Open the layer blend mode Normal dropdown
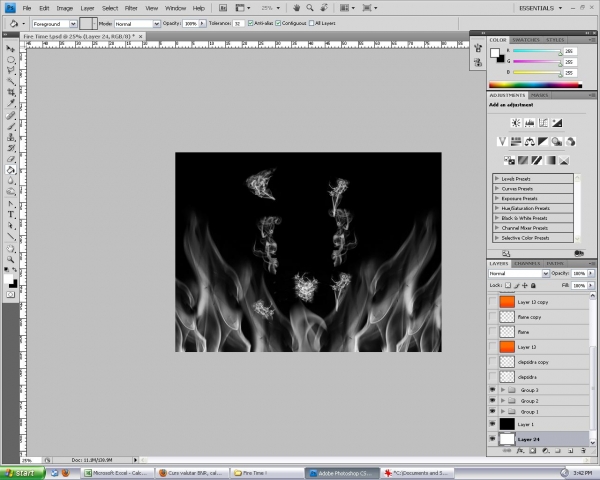The image size is (600, 480). tap(546, 273)
